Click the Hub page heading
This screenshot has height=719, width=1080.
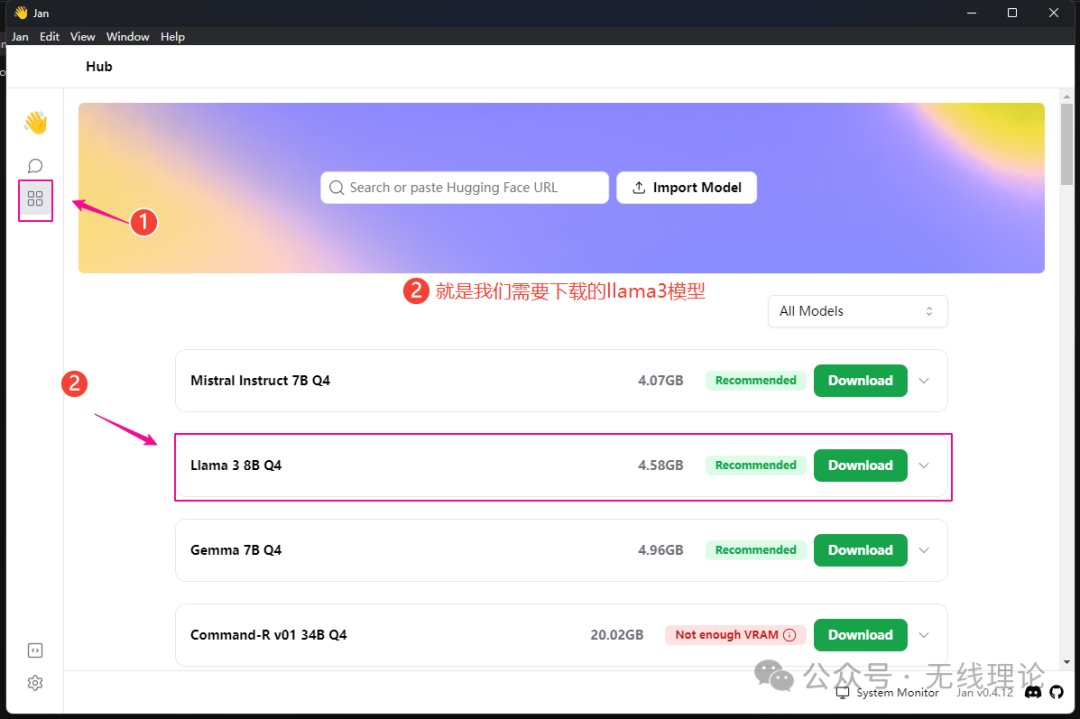[x=98, y=67]
